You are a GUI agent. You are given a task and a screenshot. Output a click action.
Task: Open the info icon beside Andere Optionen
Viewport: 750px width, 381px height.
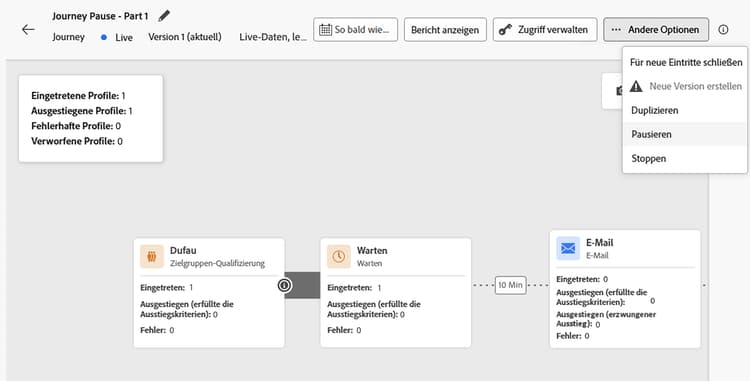coord(723,30)
